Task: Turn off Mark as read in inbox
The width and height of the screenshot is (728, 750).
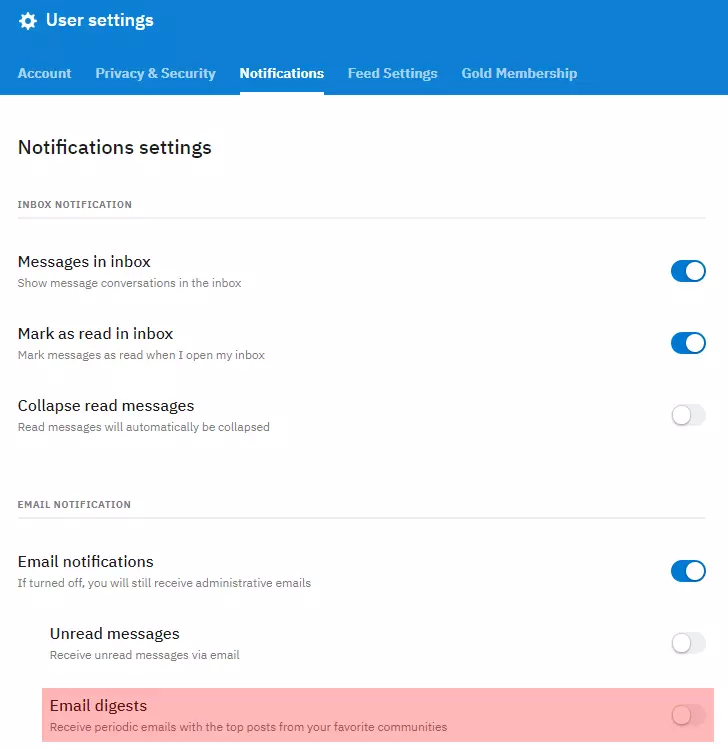Action: 688,343
